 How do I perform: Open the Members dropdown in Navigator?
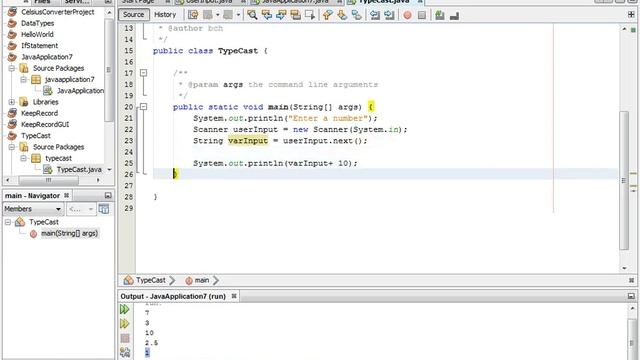[x=33, y=209]
